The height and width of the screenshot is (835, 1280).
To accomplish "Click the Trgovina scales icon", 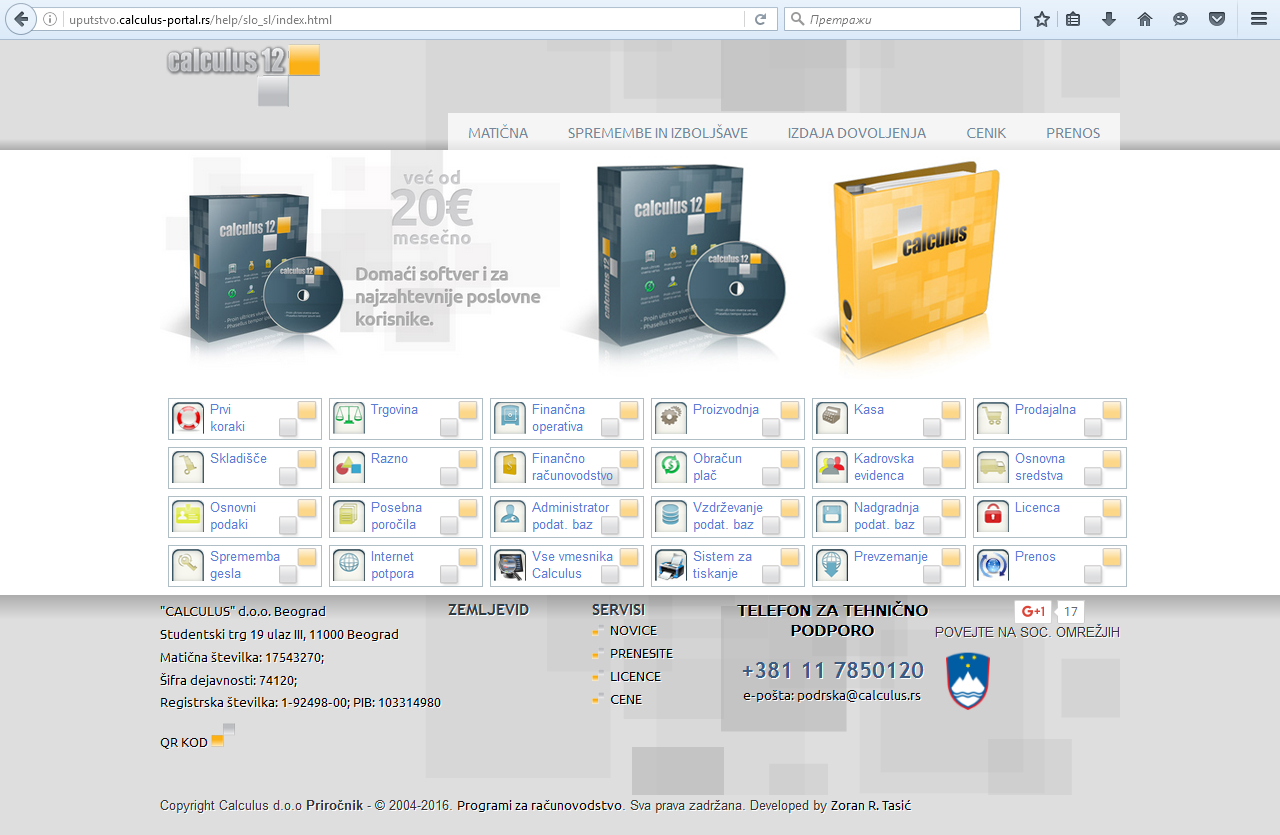I will click(x=349, y=418).
